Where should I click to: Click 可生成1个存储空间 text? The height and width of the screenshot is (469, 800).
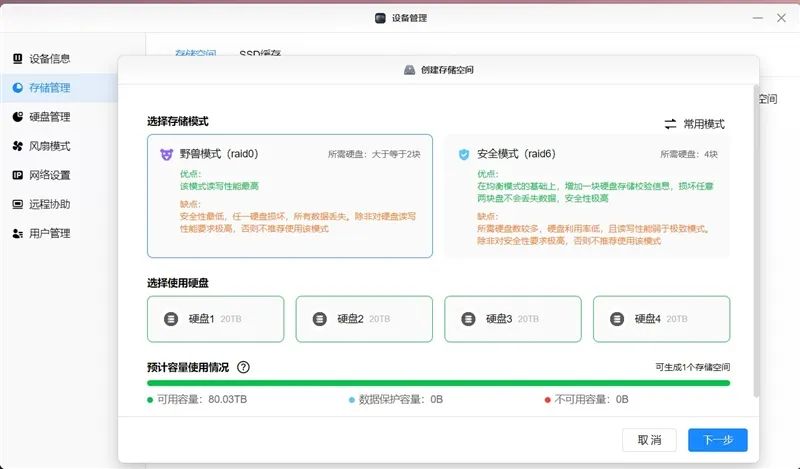coord(692,367)
